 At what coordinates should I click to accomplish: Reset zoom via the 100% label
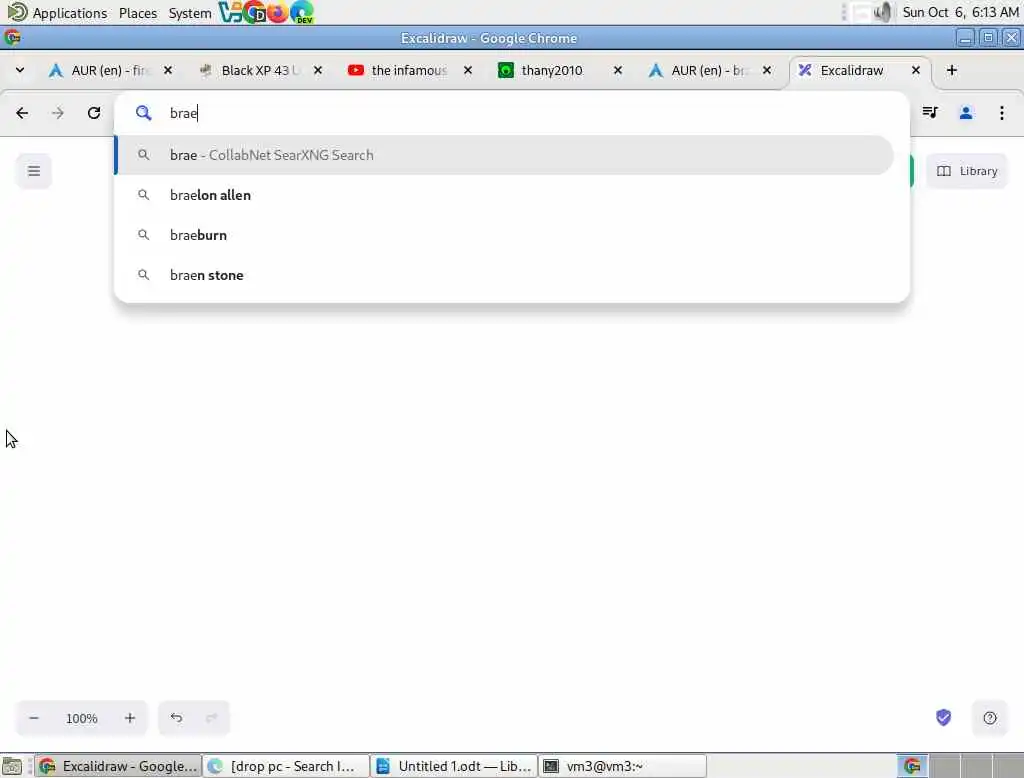[82, 719]
